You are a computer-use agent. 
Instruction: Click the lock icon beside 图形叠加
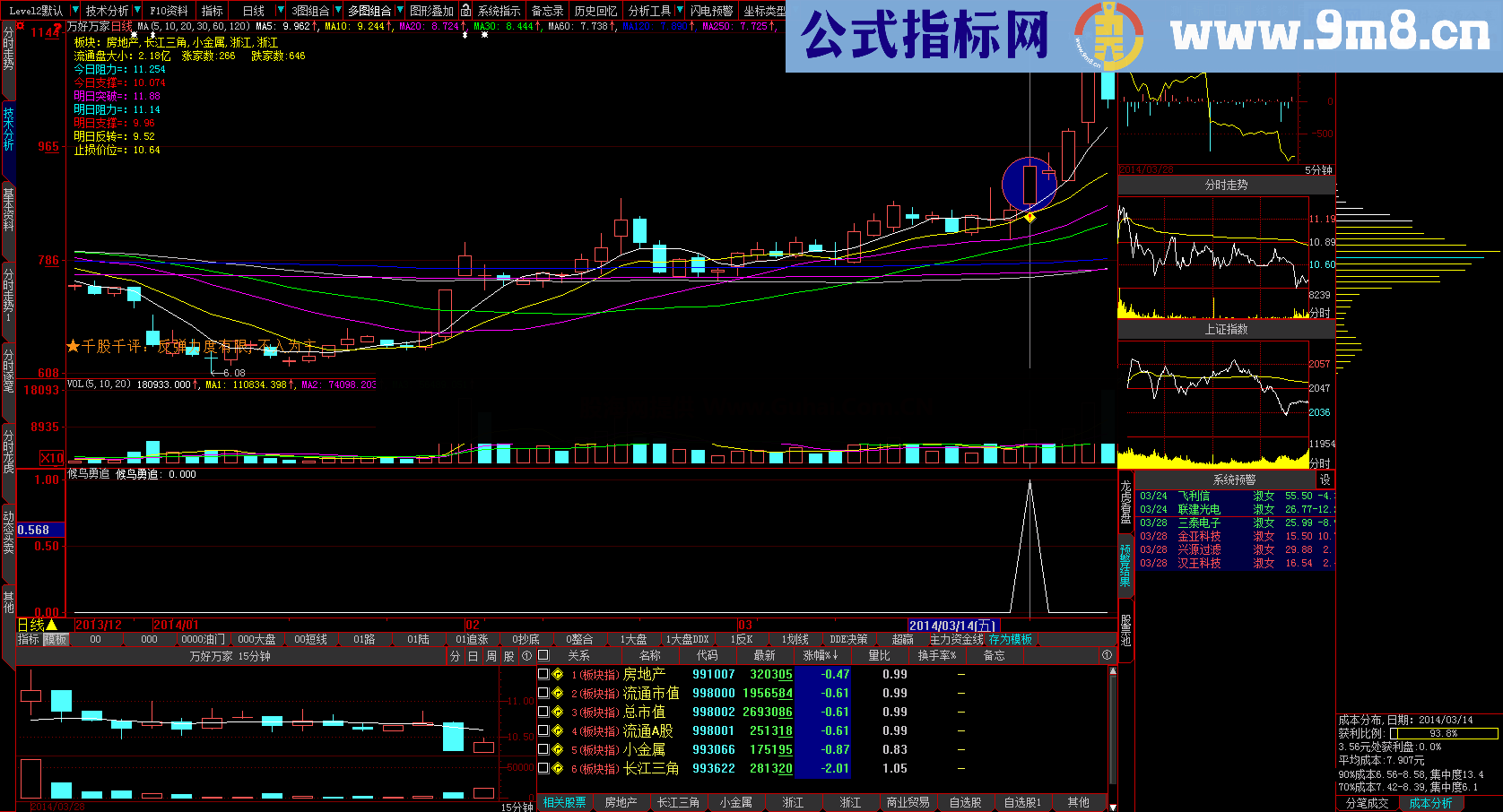[465, 11]
